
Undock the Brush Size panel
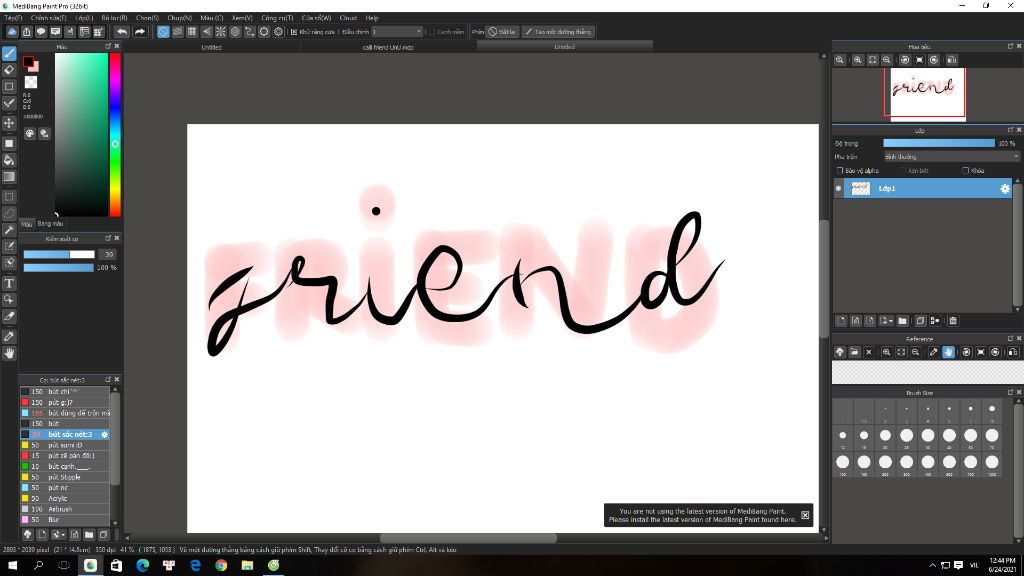(1010, 392)
